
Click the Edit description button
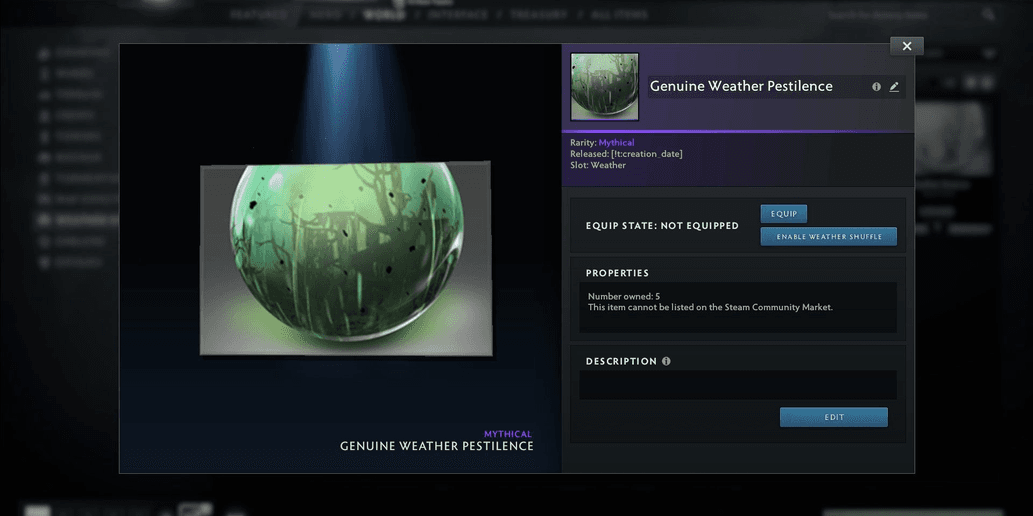pyautogui.click(x=833, y=417)
